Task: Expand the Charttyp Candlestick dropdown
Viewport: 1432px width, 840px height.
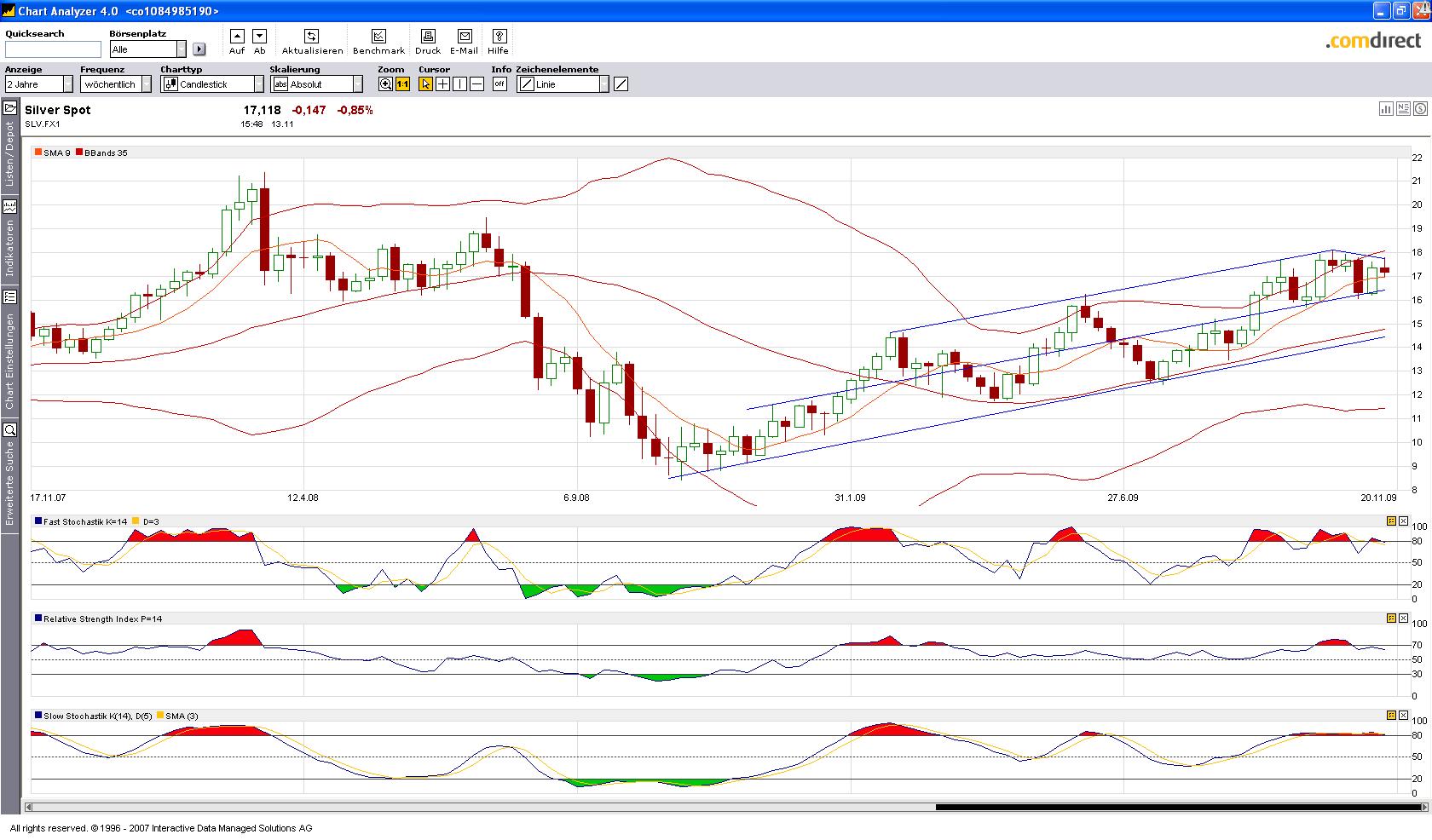Action: coord(259,84)
